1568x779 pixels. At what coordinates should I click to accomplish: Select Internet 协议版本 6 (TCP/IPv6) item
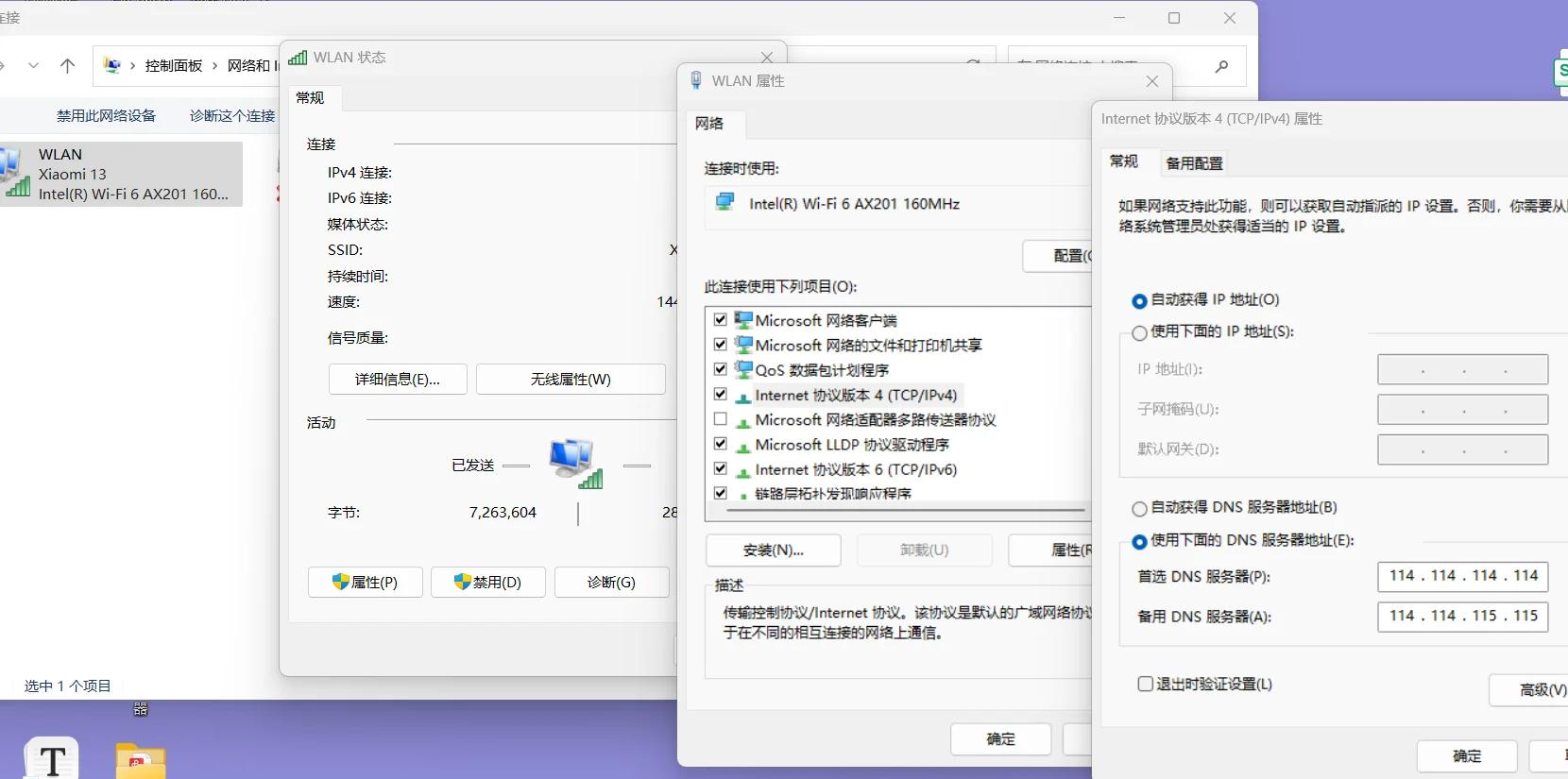(x=855, y=469)
